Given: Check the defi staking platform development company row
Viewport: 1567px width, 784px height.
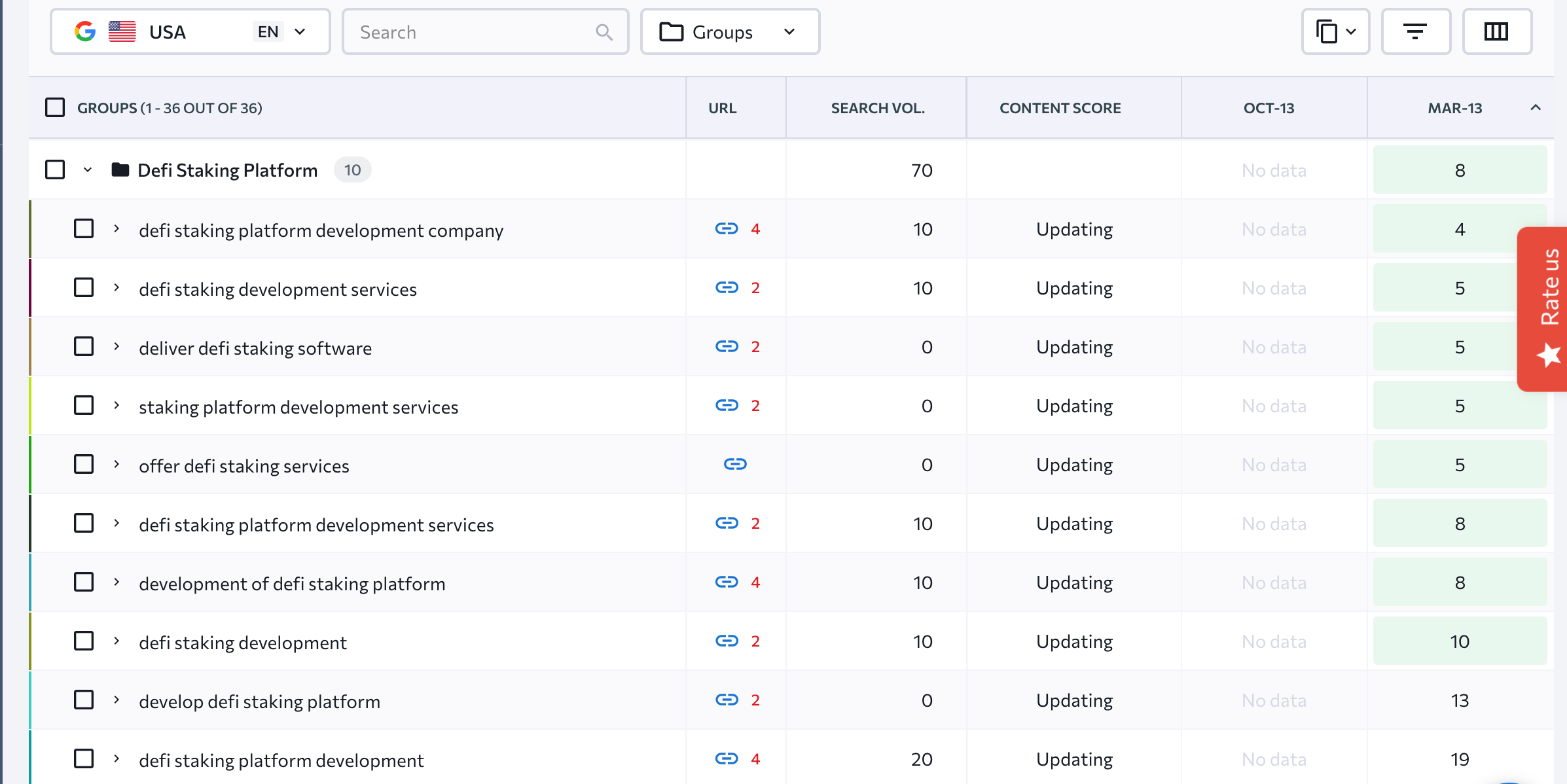Looking at the screenshot, I should point(84,229).
